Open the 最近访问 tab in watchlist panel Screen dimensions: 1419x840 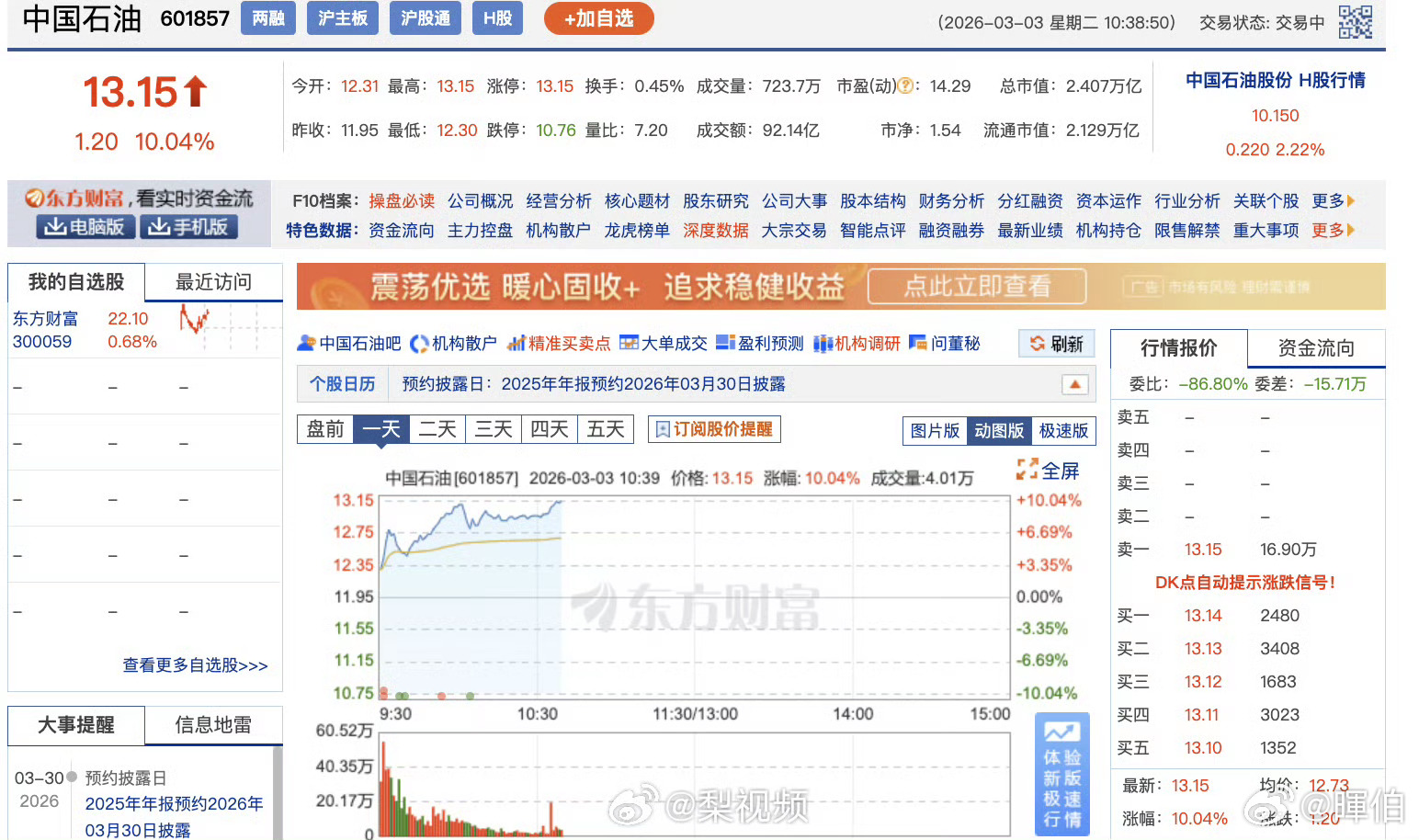click(213, 282)
